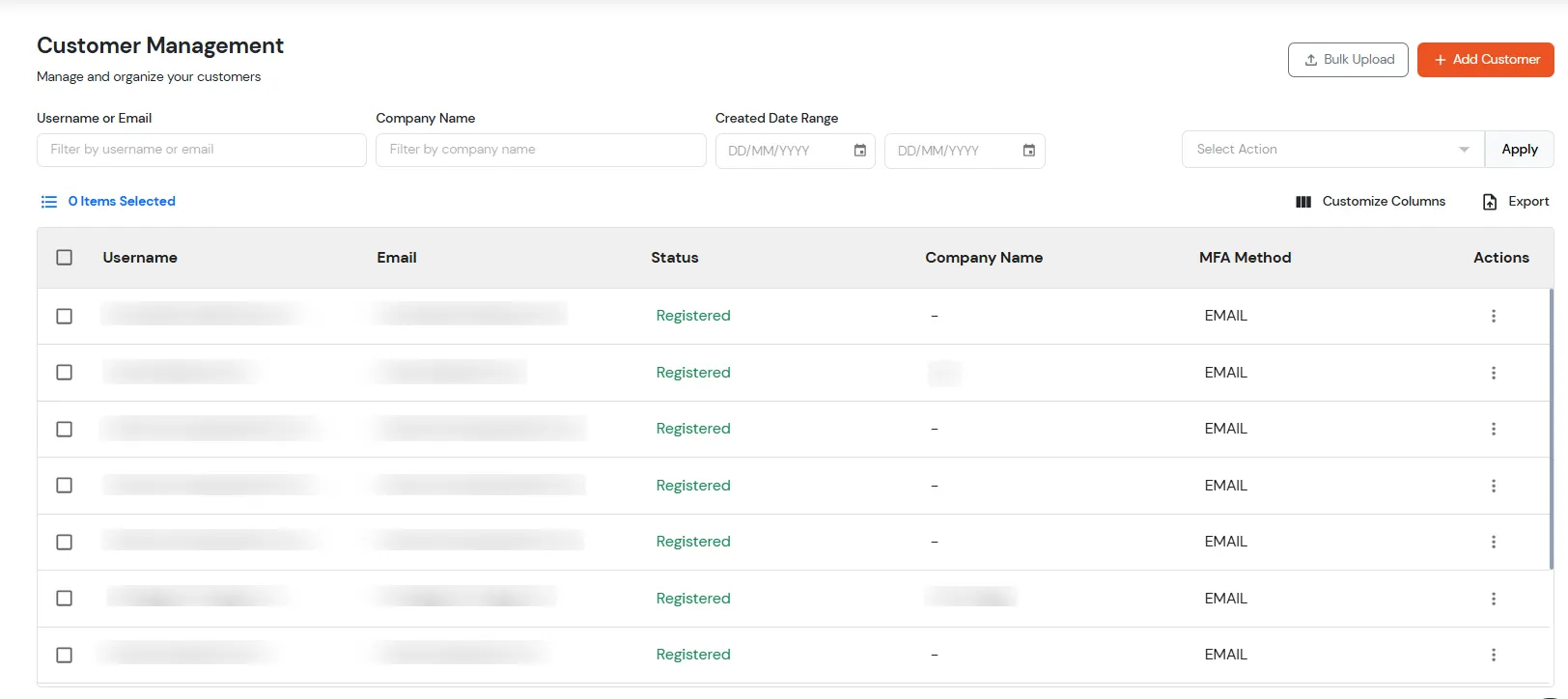Screen dimensions: 1568x699
Task: Tick the fifth customer row checkbox
Action: coord(65,542)
